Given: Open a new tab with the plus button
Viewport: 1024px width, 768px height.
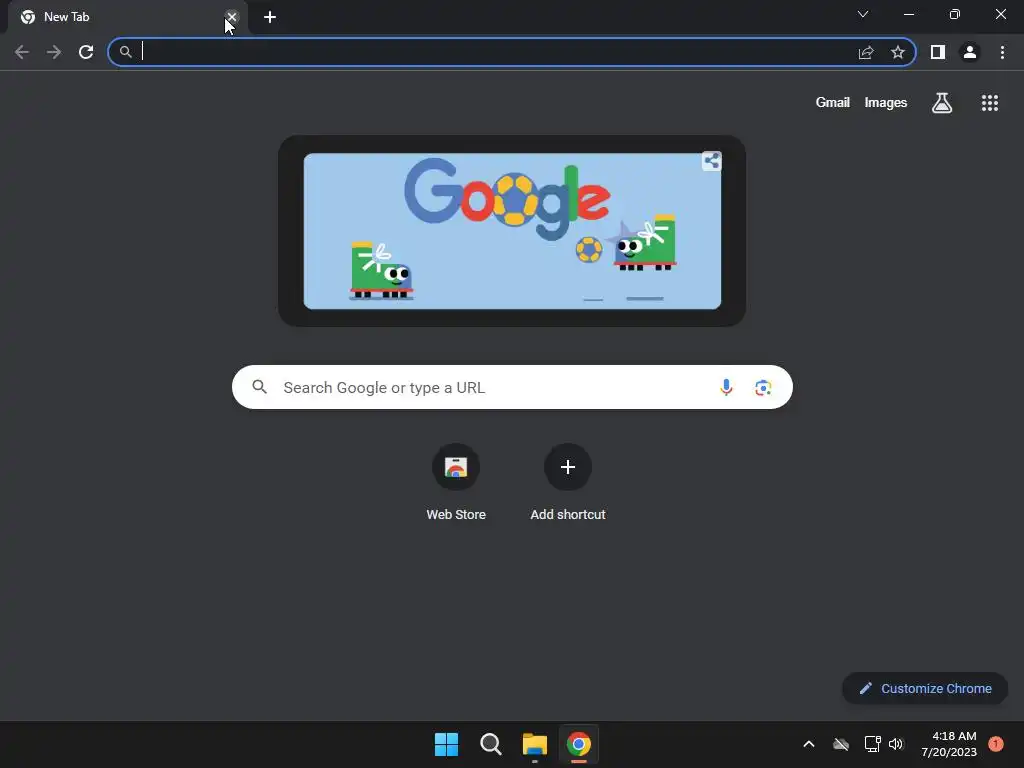Looking at the screenshot, I should (x=270, y=17).
